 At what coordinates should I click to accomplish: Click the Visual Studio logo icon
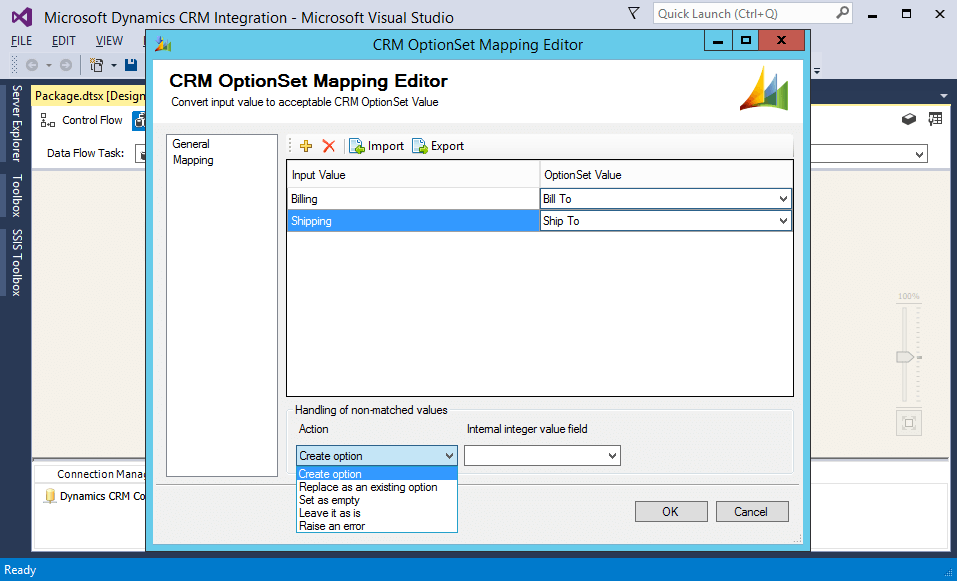pos(23,16)
